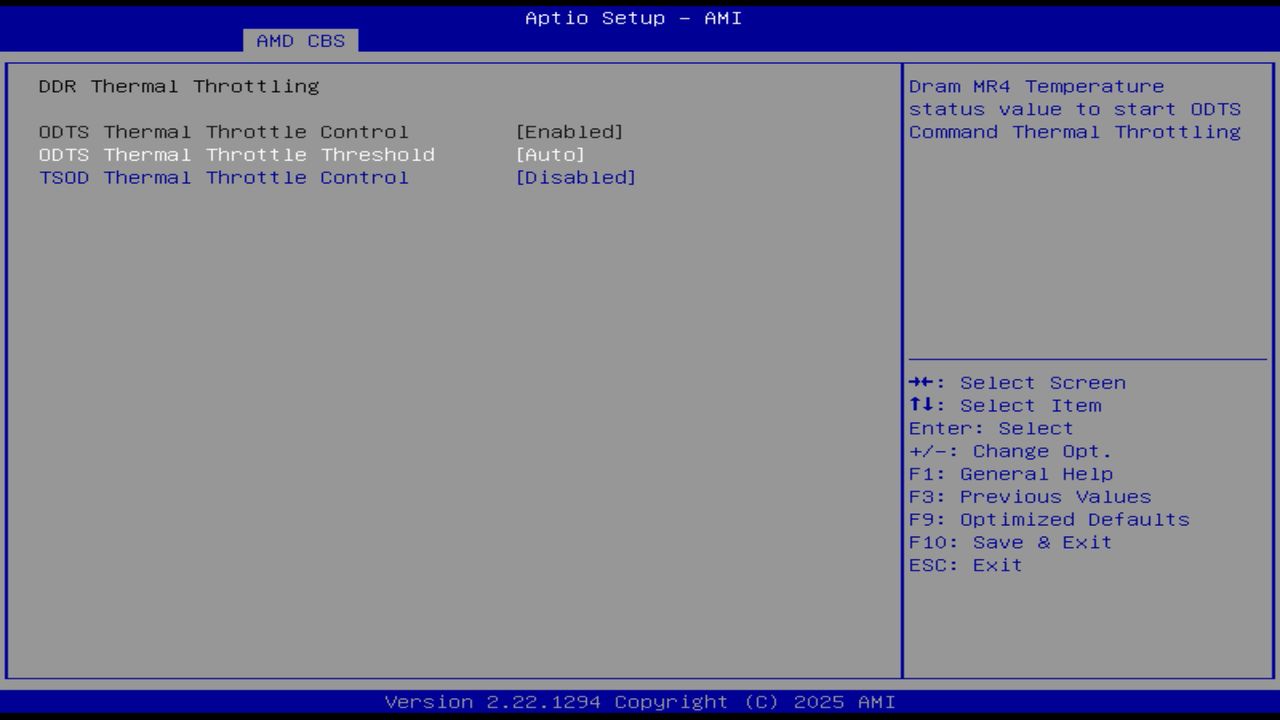The image size is (1280, 720).
Task: Select ODTS Thermal Throttle Threshold option
Action: point(237,154)
